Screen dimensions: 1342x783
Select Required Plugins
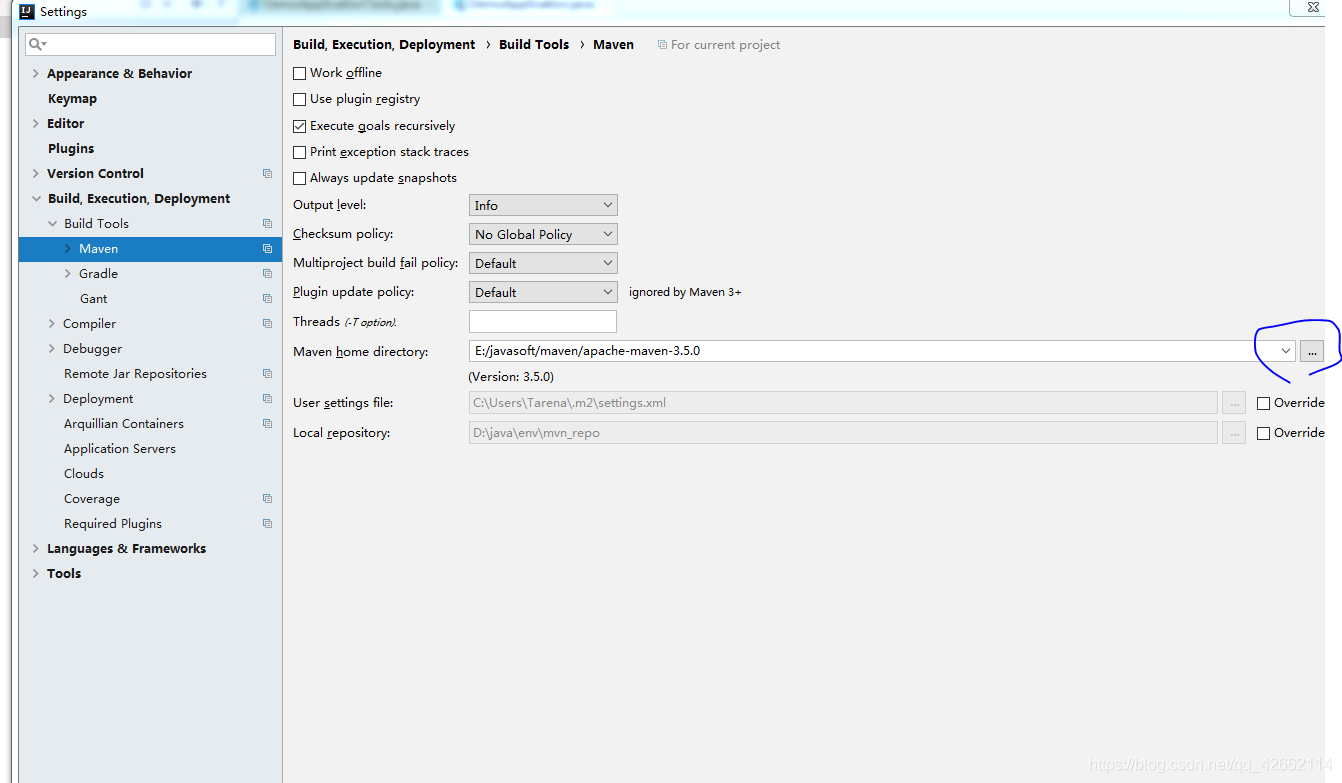(113, 523)
